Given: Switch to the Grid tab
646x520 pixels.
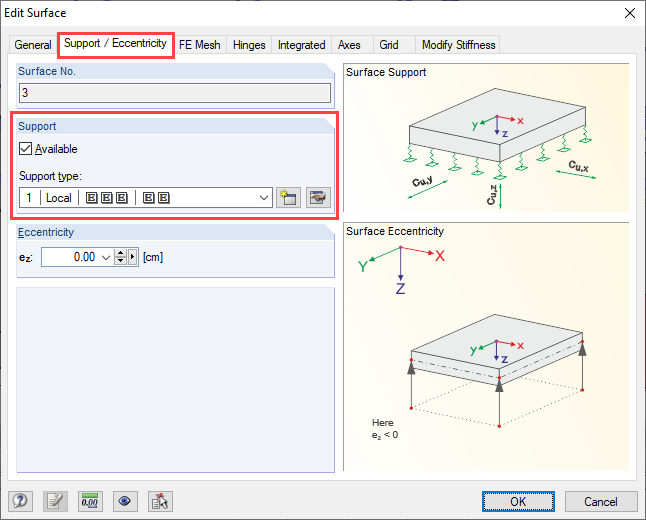Looking at the screenshot, I should (389, 45).
